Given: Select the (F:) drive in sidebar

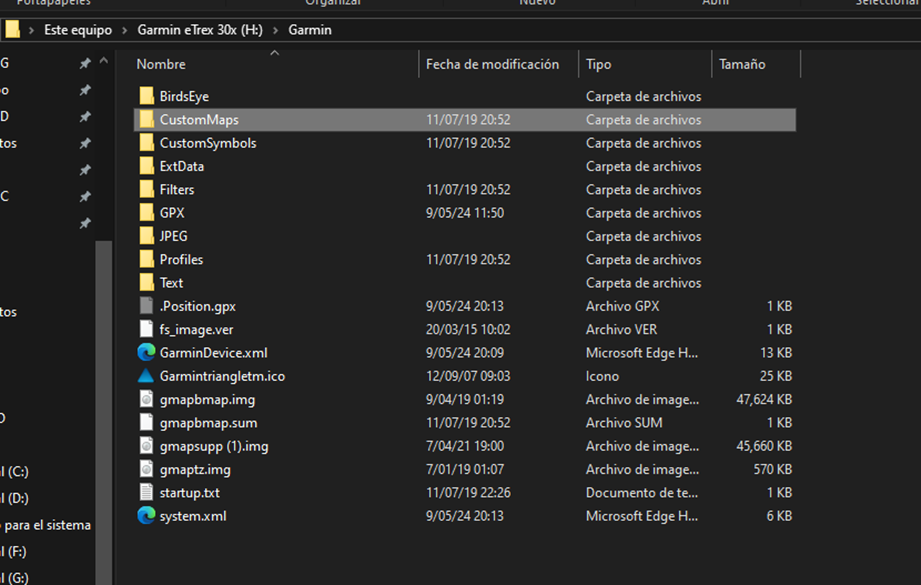Looking at the screenshot, I should (x=14, y=552).
